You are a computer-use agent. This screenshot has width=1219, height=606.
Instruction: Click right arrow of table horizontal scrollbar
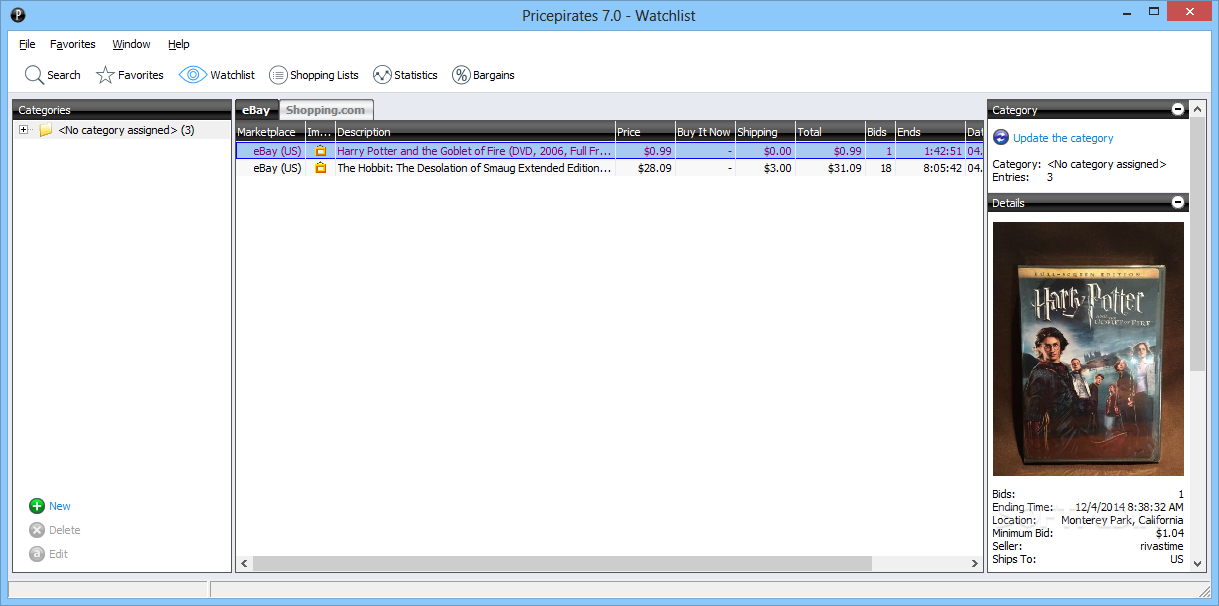point(975,564)
